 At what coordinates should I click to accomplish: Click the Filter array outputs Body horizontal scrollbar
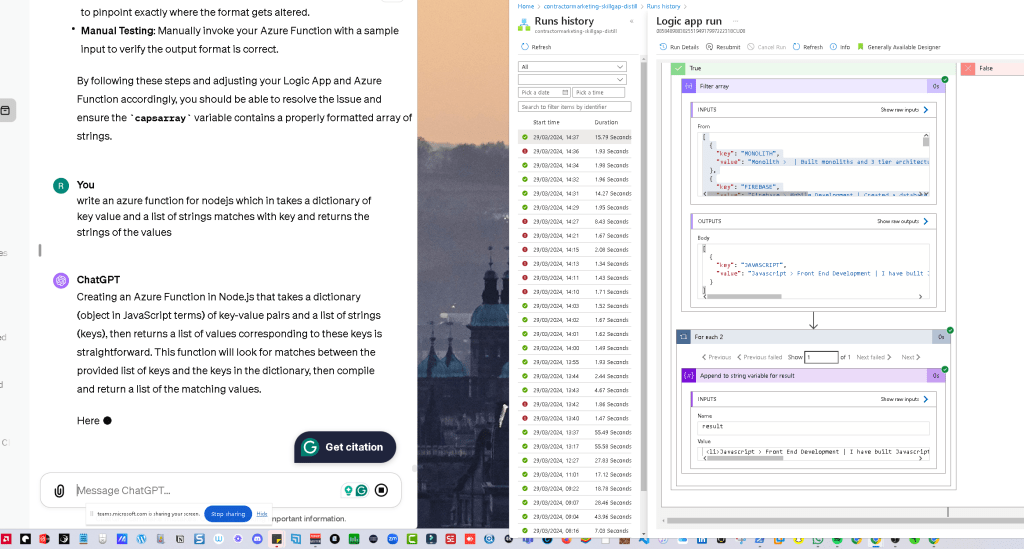(x=744, y=296)
